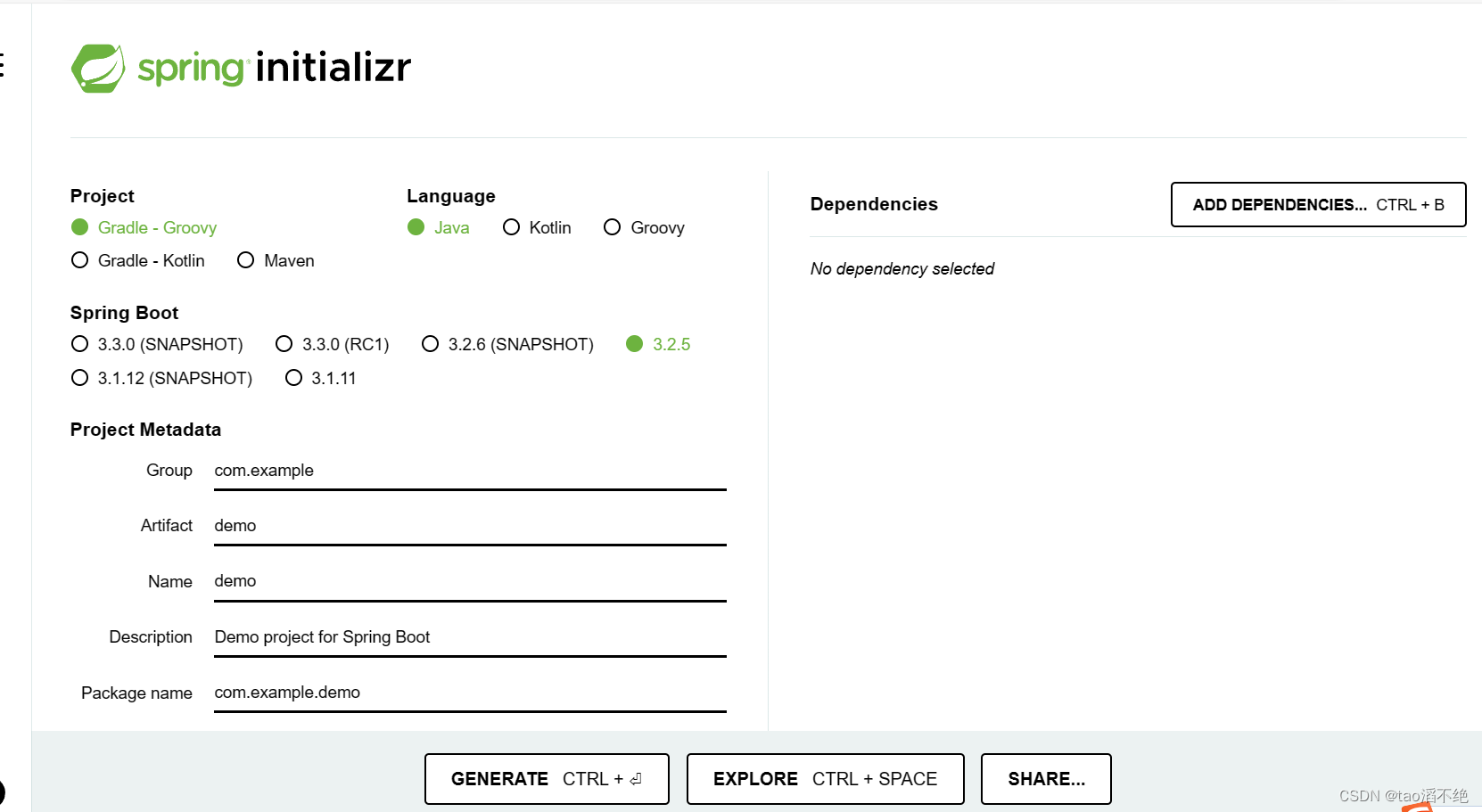Edit the Name field value demo
Screen dimensions: 1482x812
[470, 581]
